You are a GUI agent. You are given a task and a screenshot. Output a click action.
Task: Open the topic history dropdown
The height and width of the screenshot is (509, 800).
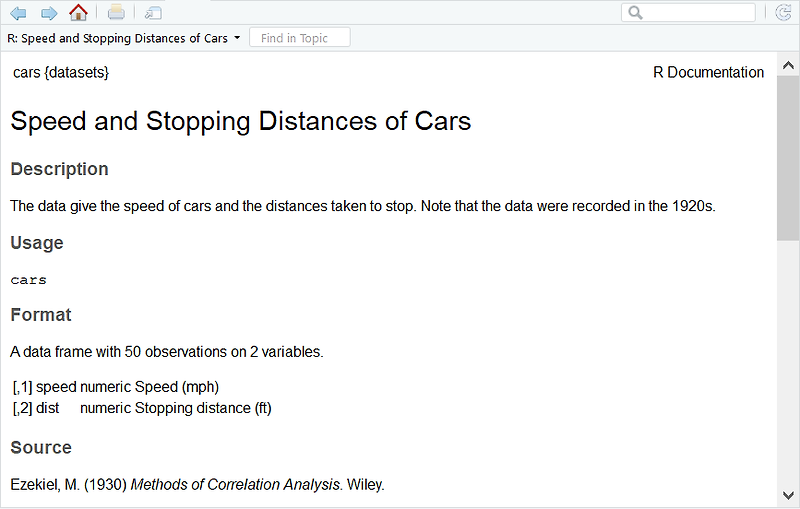pos(123,38)
